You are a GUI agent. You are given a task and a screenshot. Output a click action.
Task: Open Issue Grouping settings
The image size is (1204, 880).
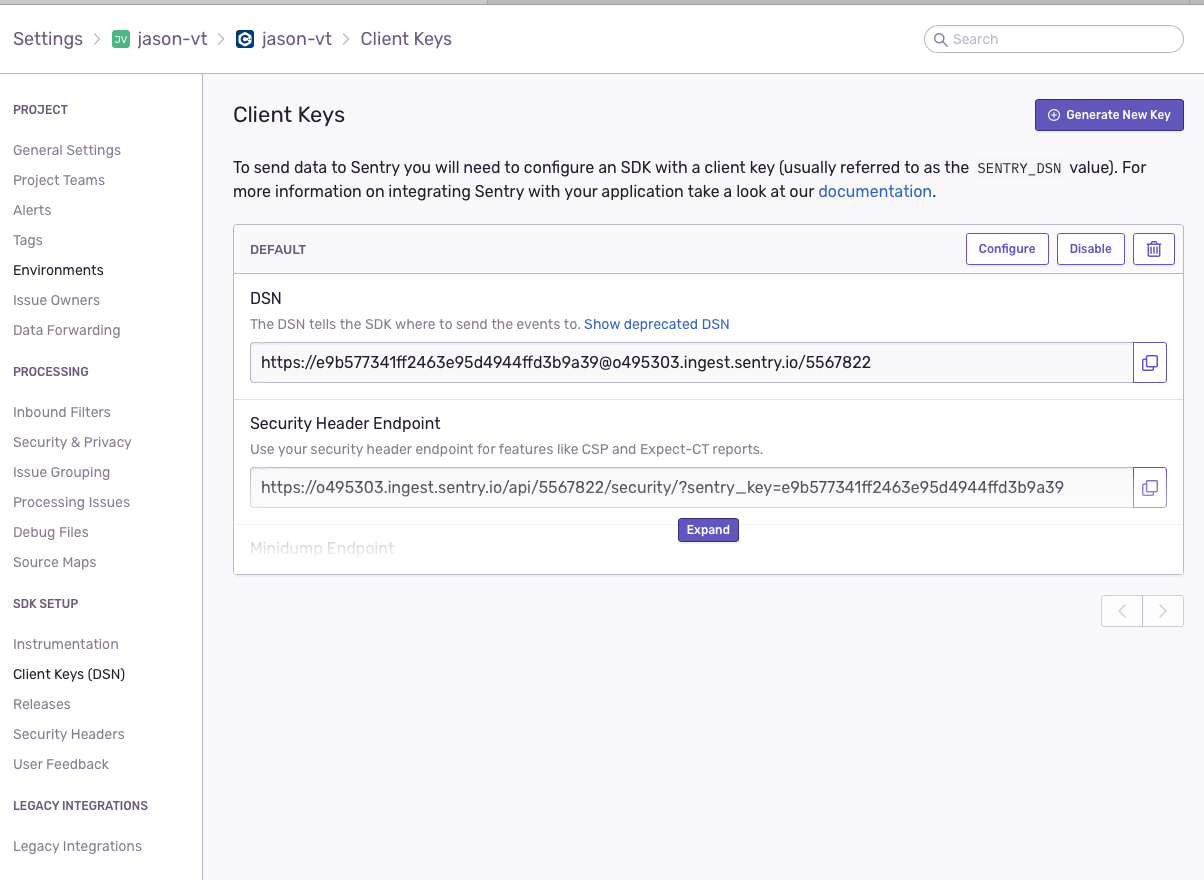[x=62, y=472]
